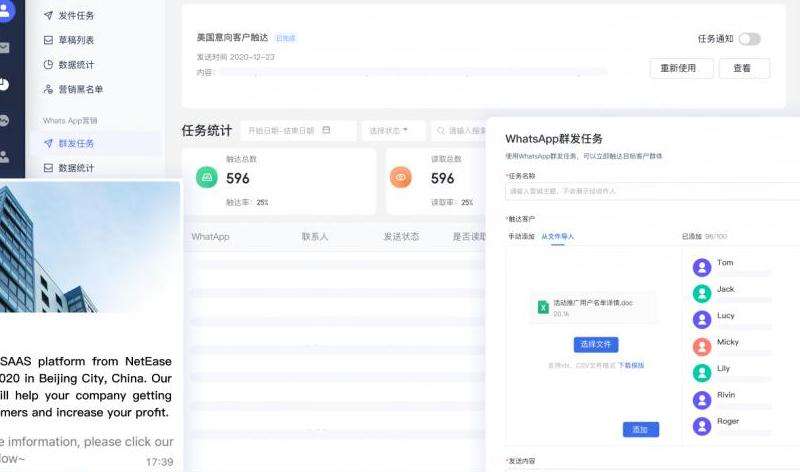800x472 pixels.
Task: Click Lucy's purple avatar
Action: (x=702, y=319)
